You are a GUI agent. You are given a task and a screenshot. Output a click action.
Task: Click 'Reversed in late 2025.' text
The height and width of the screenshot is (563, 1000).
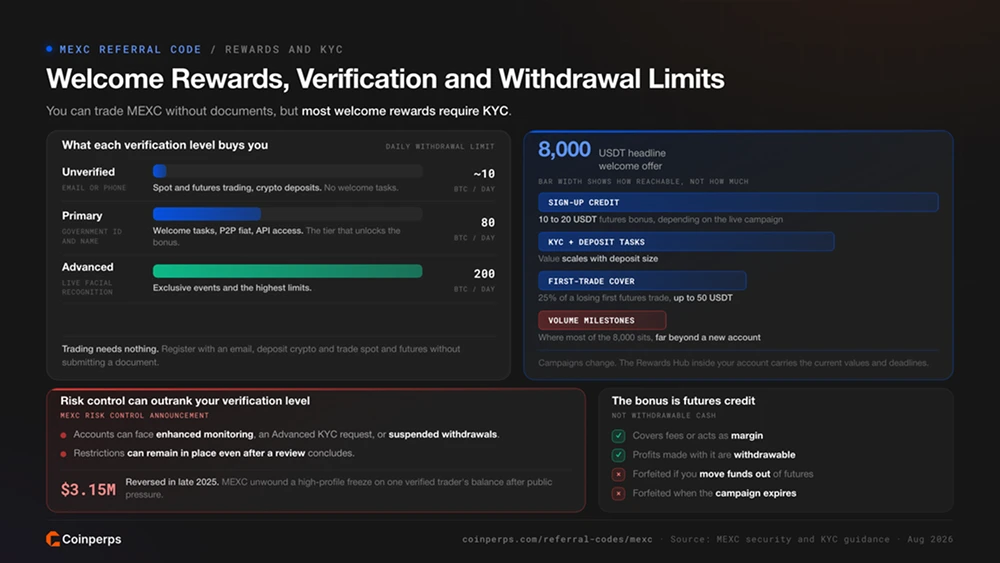pos(172,481)
